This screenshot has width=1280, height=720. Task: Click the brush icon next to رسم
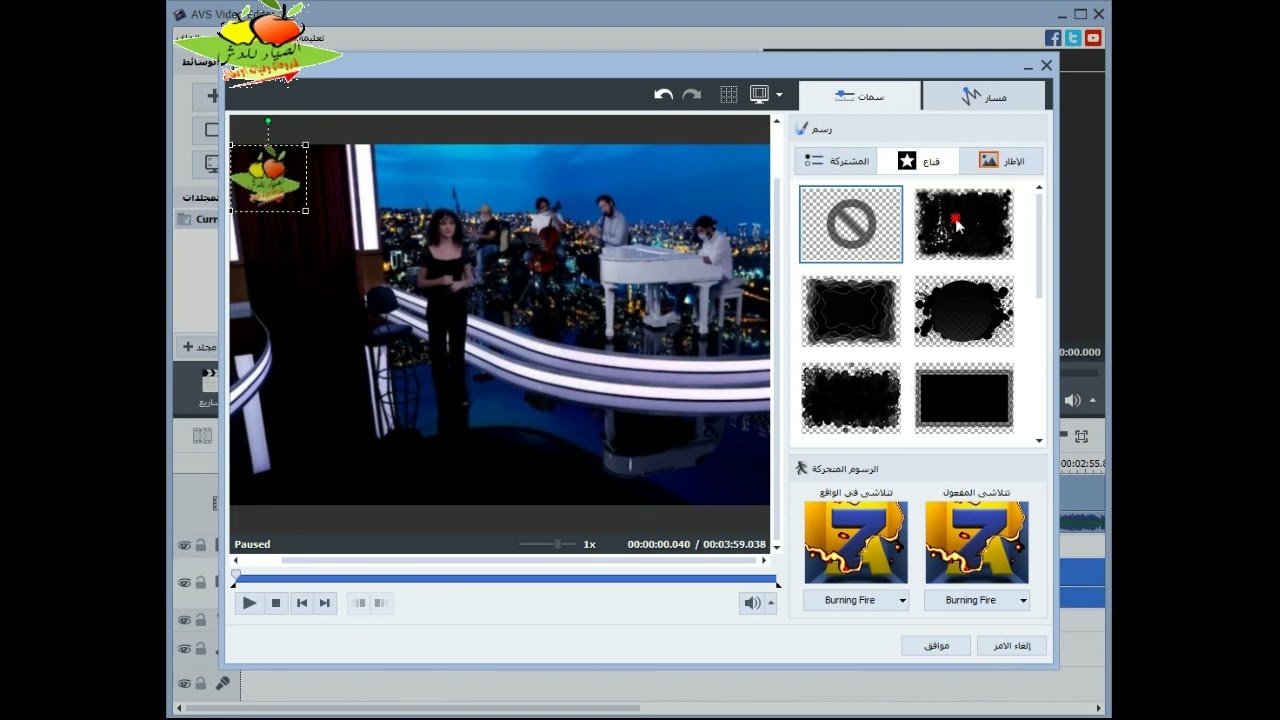pyautogui.click(x=802, y=129)
